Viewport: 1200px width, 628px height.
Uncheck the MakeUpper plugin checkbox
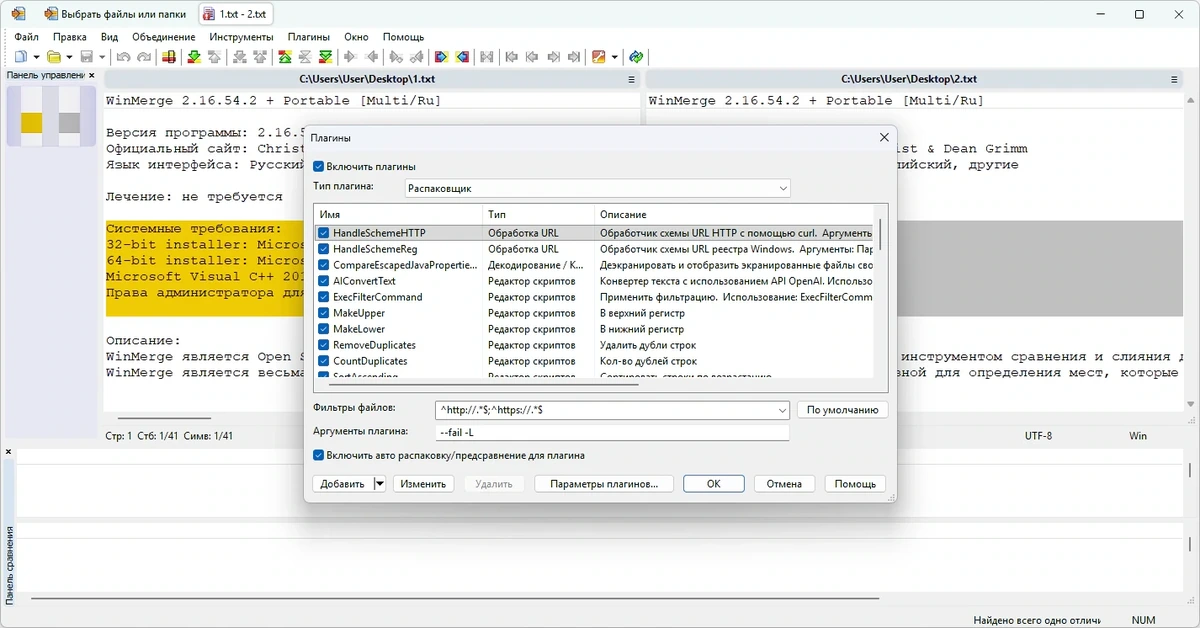tap(324, 313)
